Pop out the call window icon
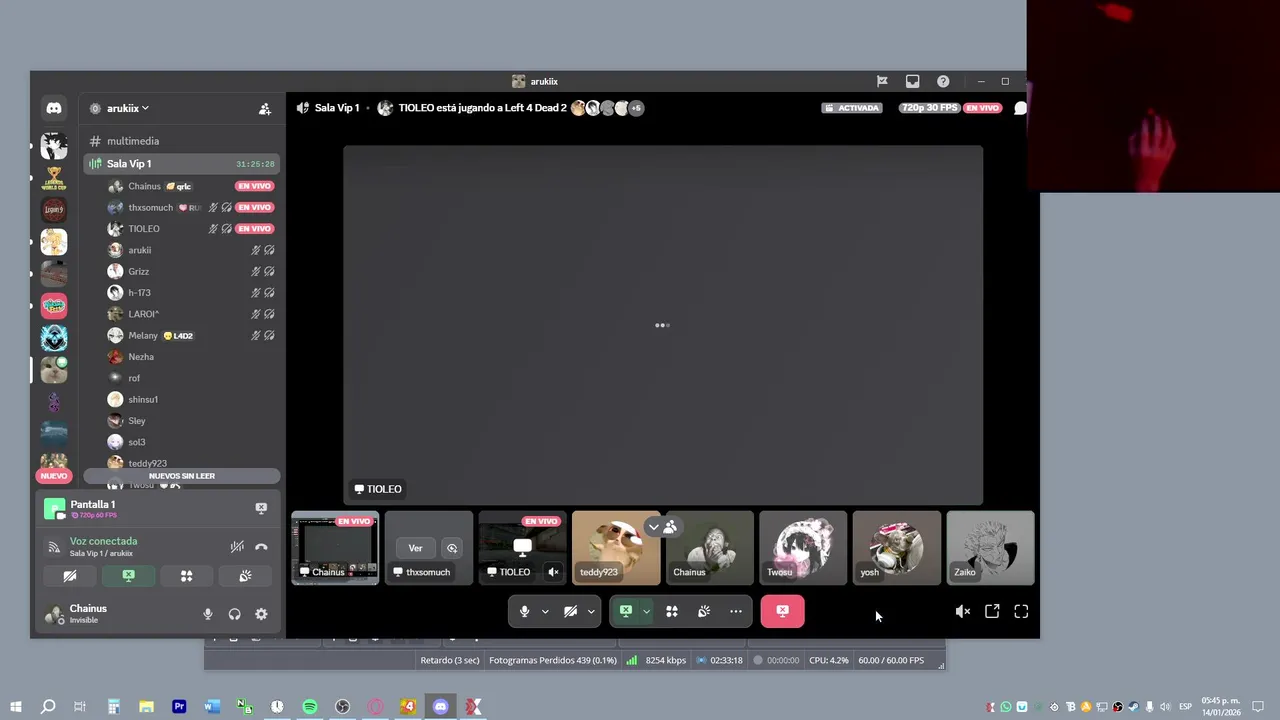 pos(992,611)
